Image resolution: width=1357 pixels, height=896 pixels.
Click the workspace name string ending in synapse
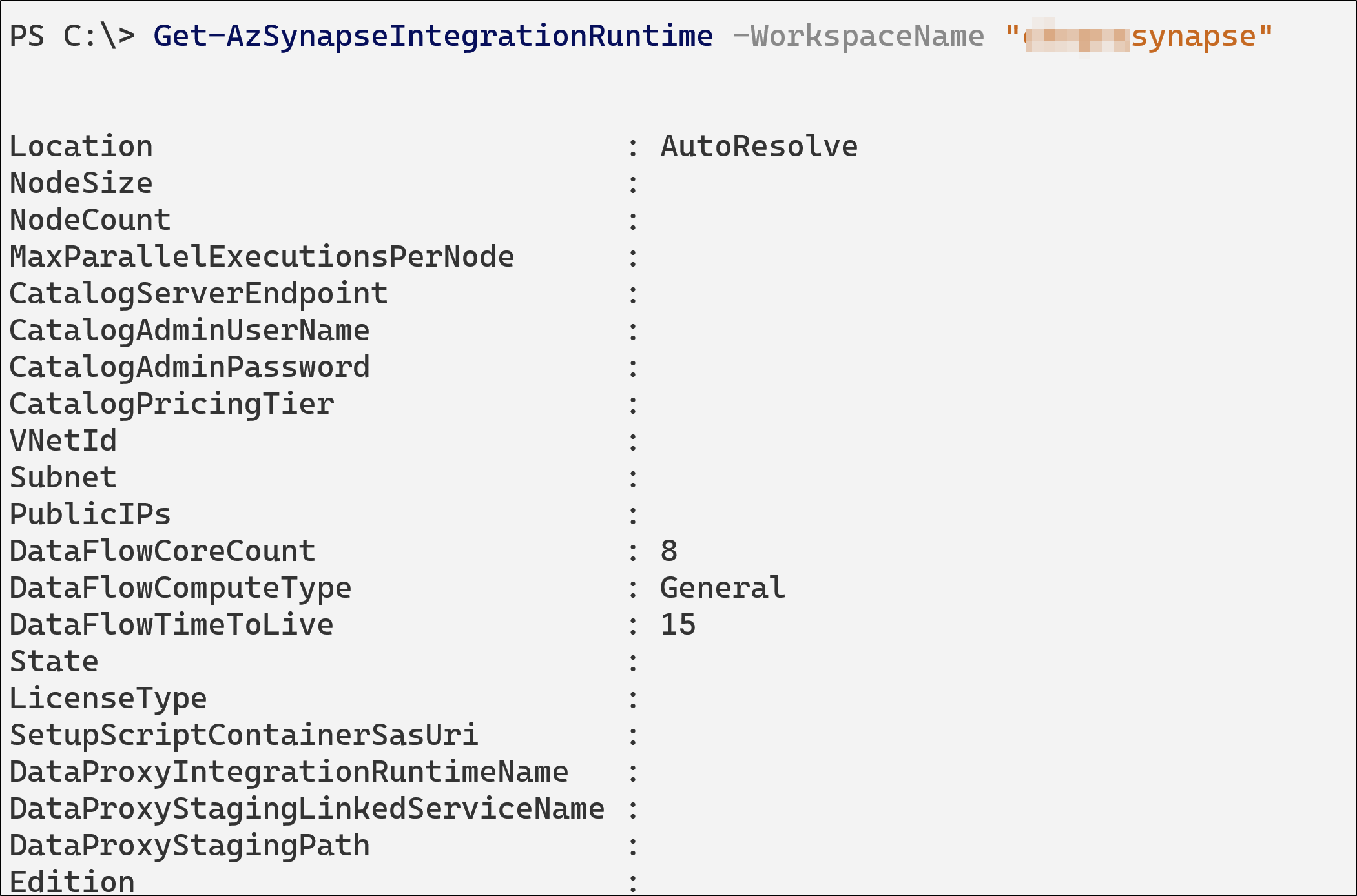click(x=1139, y=36)
